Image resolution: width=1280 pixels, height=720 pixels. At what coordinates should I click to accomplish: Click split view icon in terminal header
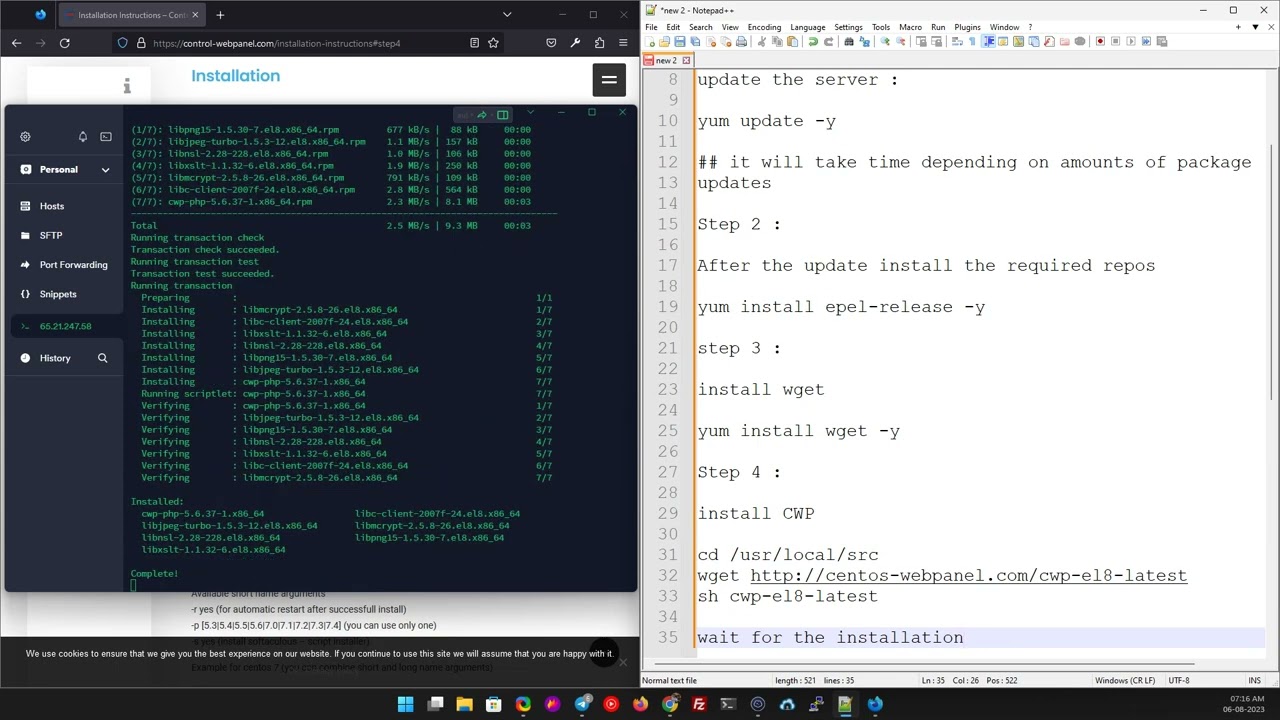503,114
